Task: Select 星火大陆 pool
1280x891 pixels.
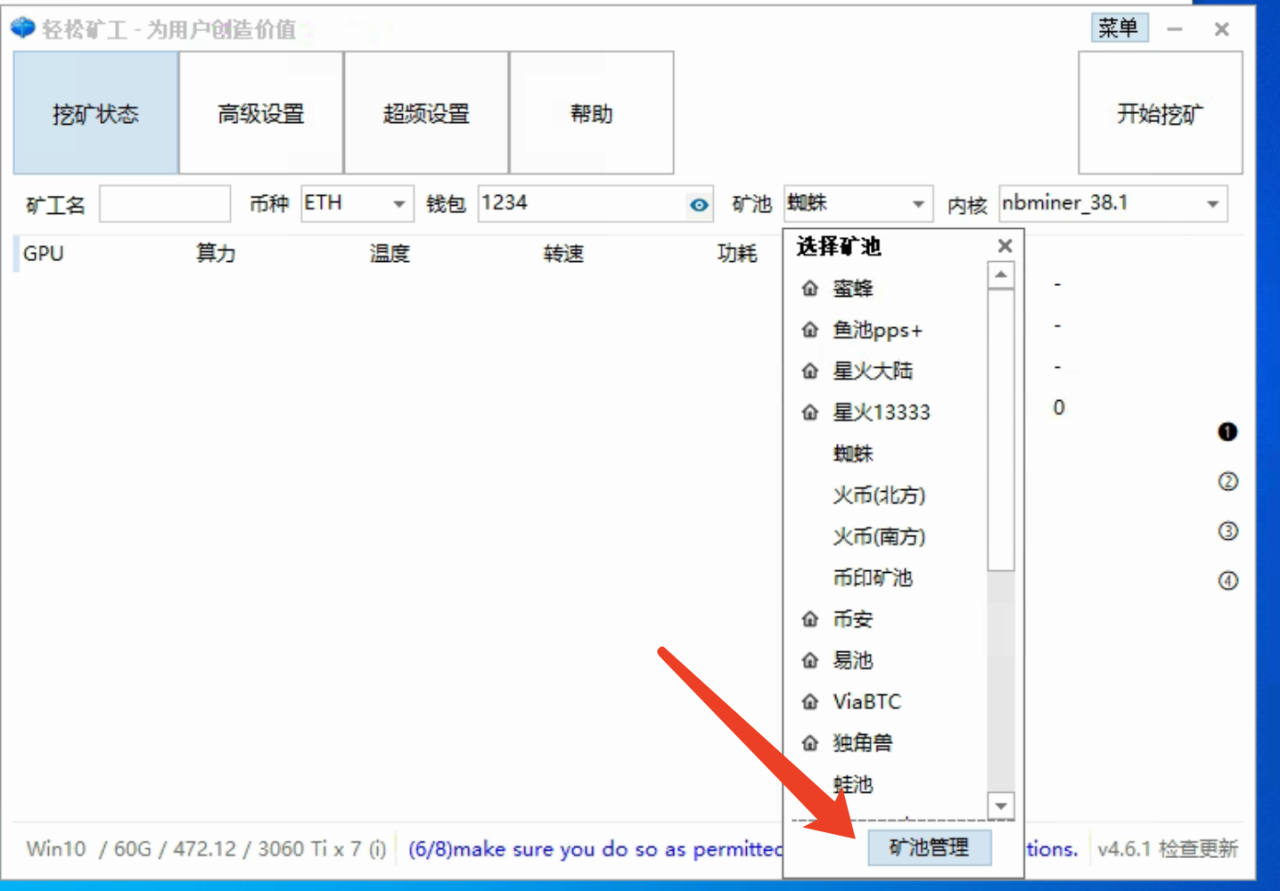Action: [x=873, y=371]
